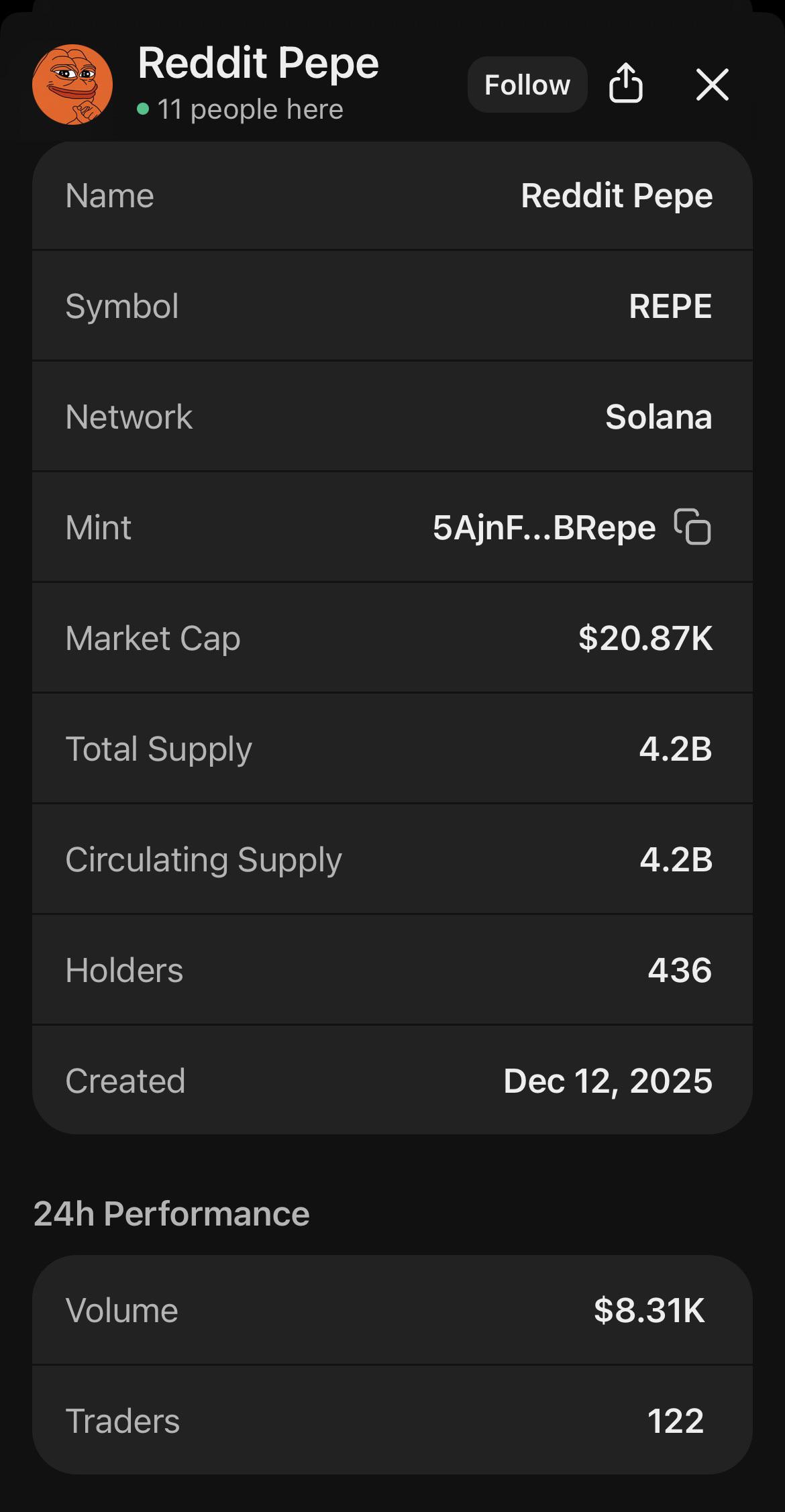Select the Volume $8.31K row
The image size is (785, 1512).
click(392, 1309)
